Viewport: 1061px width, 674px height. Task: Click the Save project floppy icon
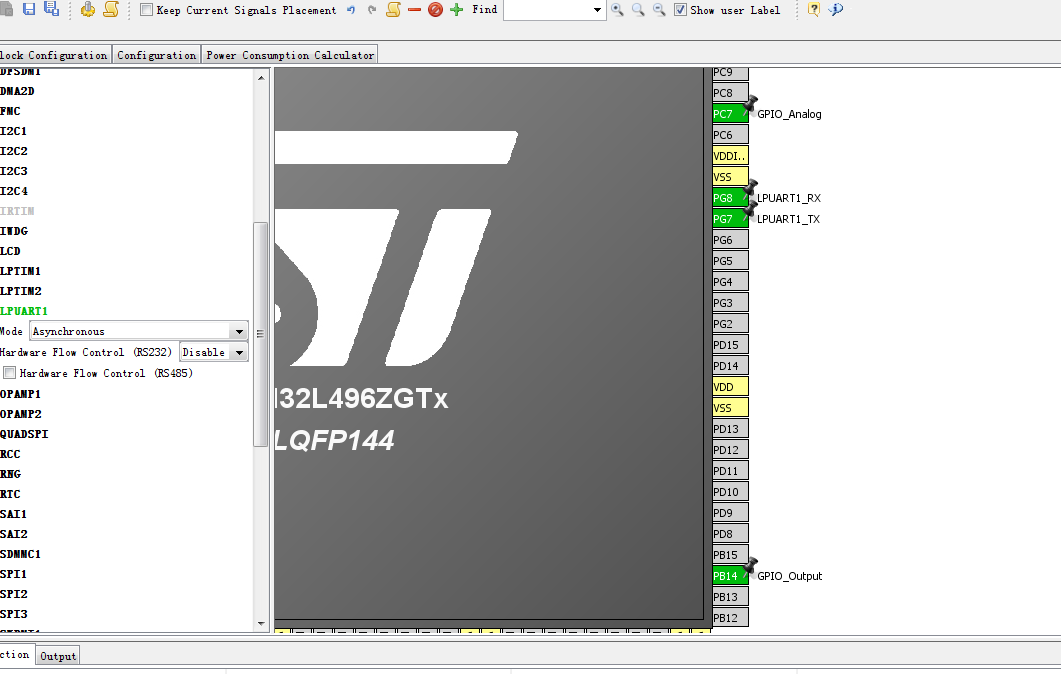tap(29, 9)
